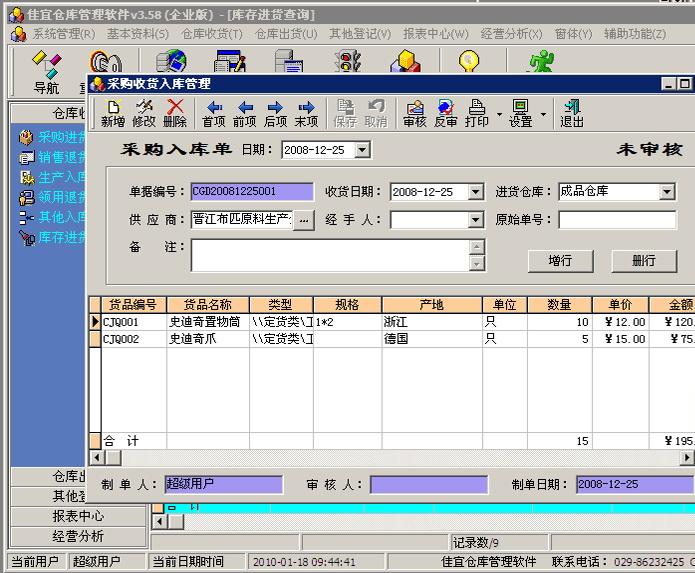This screenshot has width=695, height=573.
Task: Click the 货品名称 column header
Action: pyautogui.click(x=208, y=305)
